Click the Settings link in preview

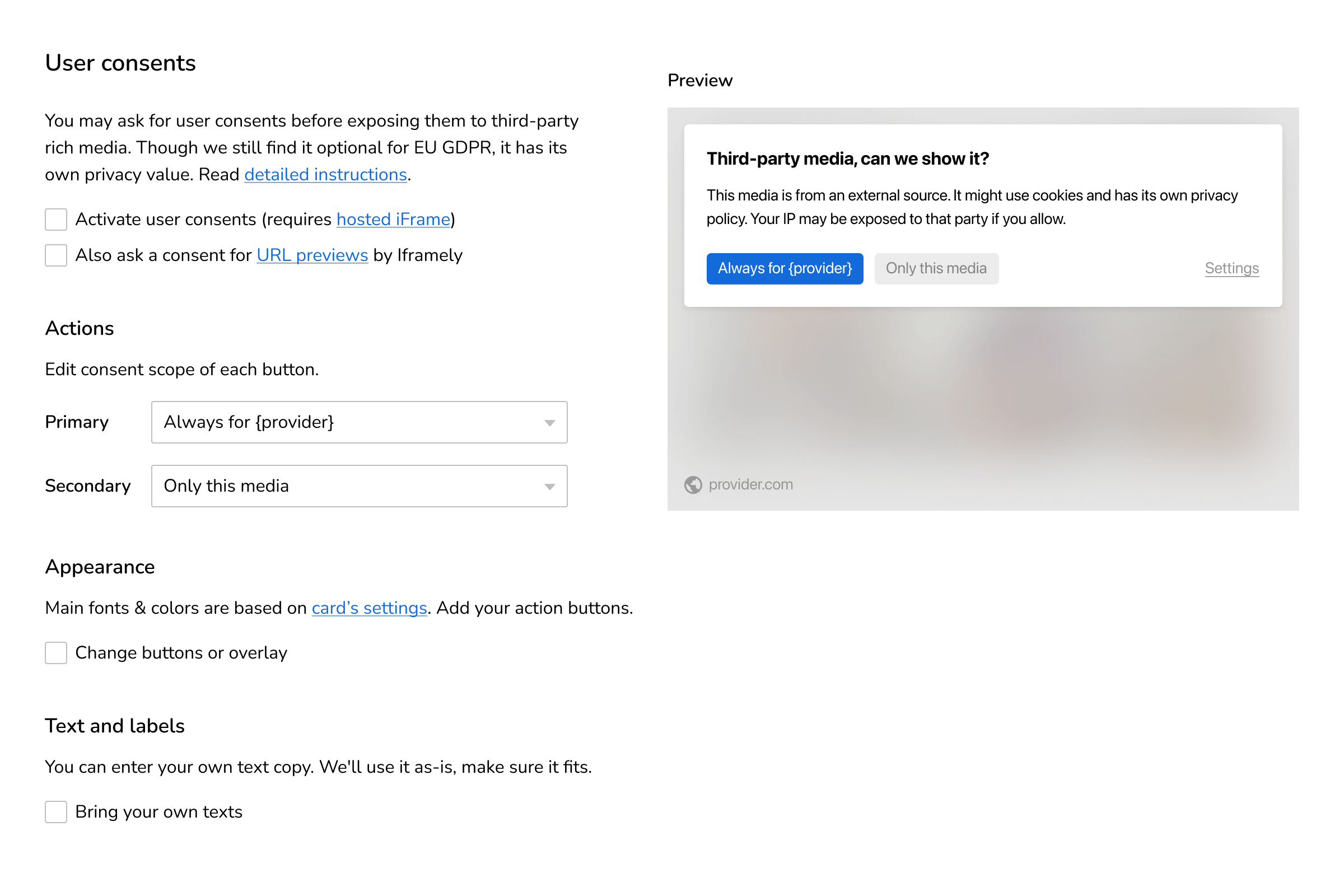click(x=1231, y=268)
